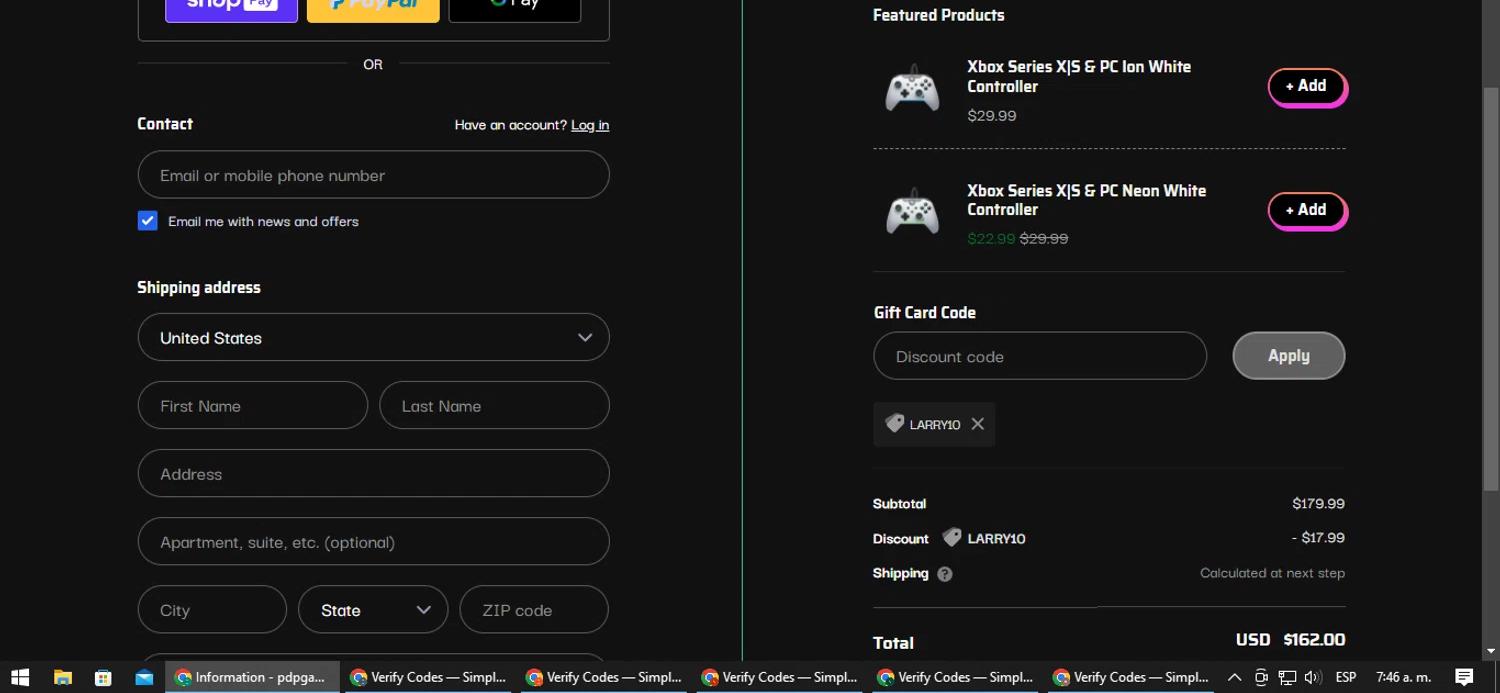Click the Calculated at next step text
Screen dimensions: 1500x693
[1272, 573]
